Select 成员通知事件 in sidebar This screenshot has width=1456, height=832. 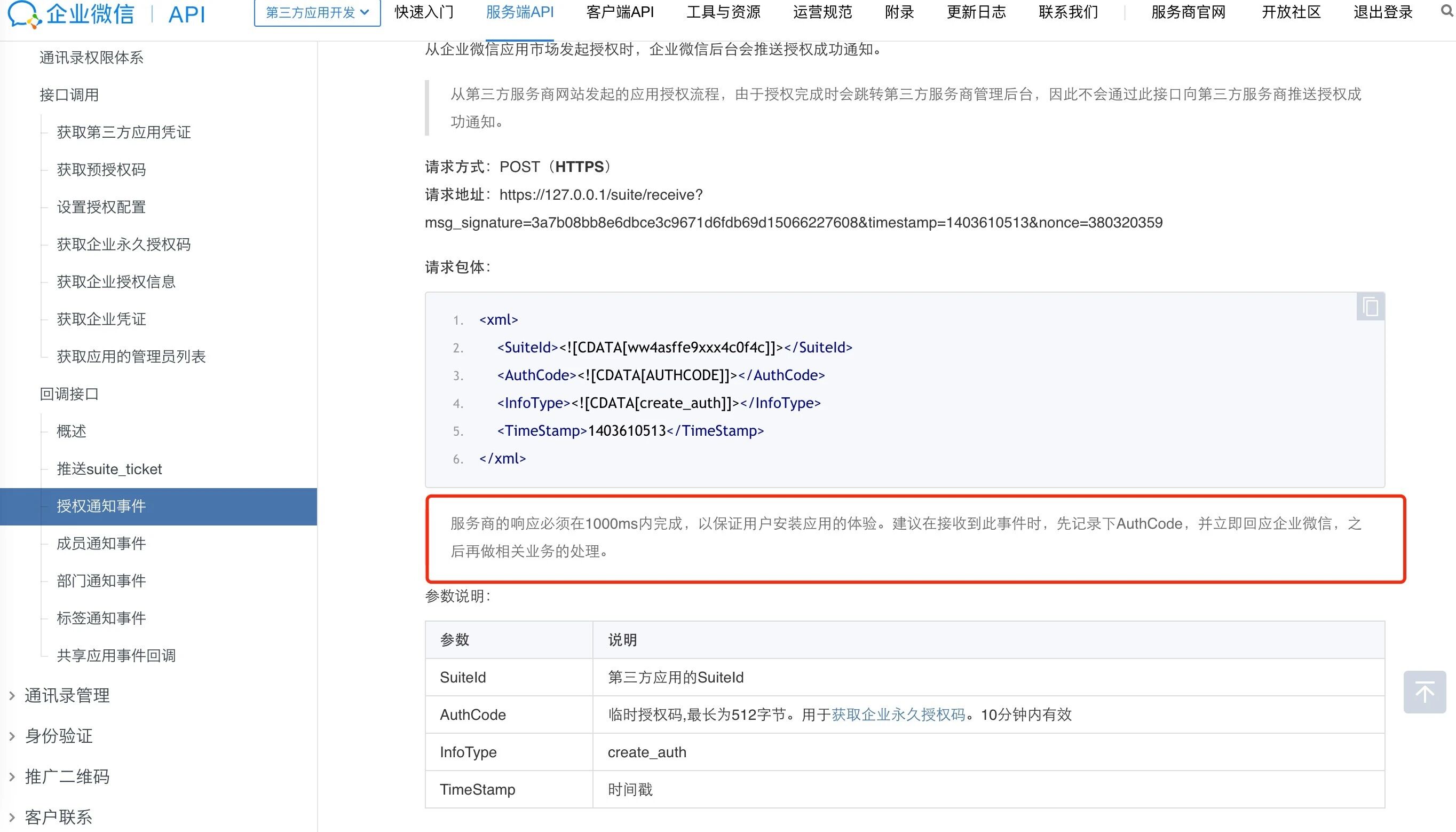[x=101, y=544]
